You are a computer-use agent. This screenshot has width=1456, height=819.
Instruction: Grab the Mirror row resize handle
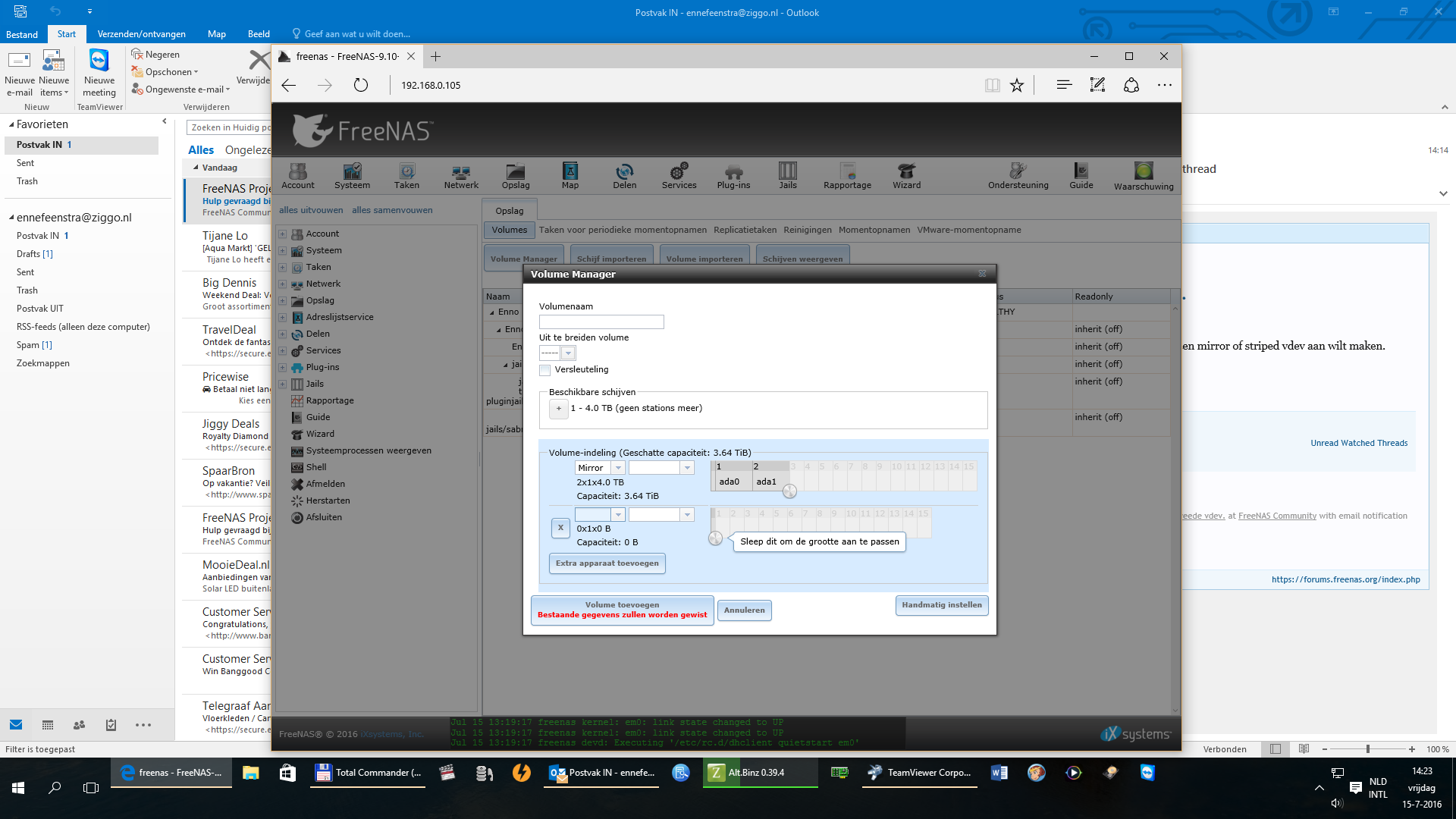pyautogui.click(x=789, y=491)
